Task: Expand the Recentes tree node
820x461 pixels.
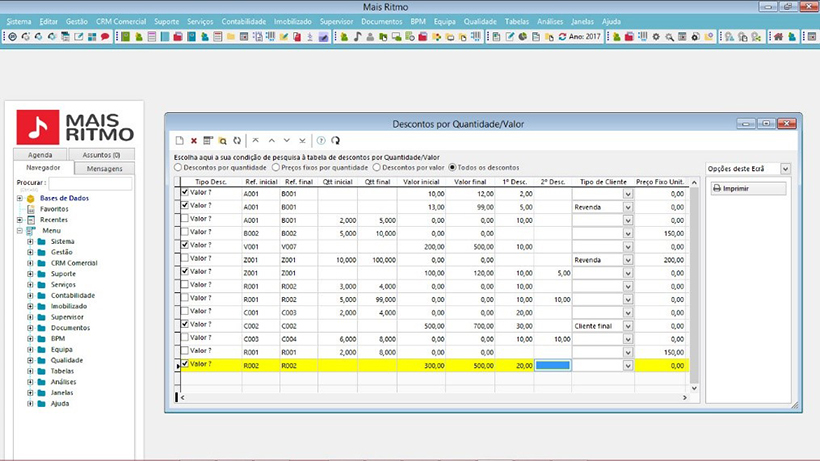Action: pyautogui.click(x=20, y=220)
